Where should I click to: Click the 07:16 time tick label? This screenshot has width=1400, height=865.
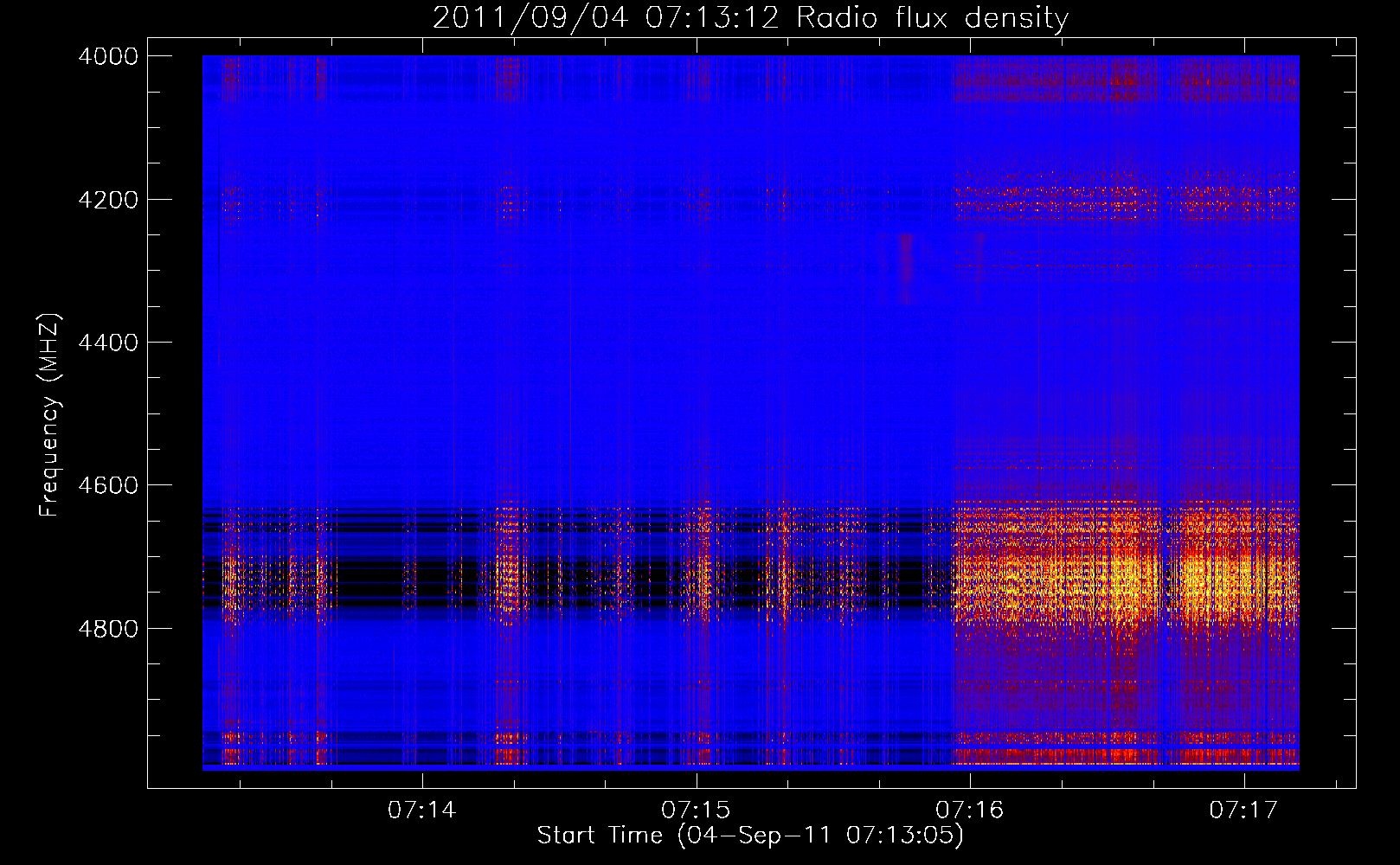970,810
